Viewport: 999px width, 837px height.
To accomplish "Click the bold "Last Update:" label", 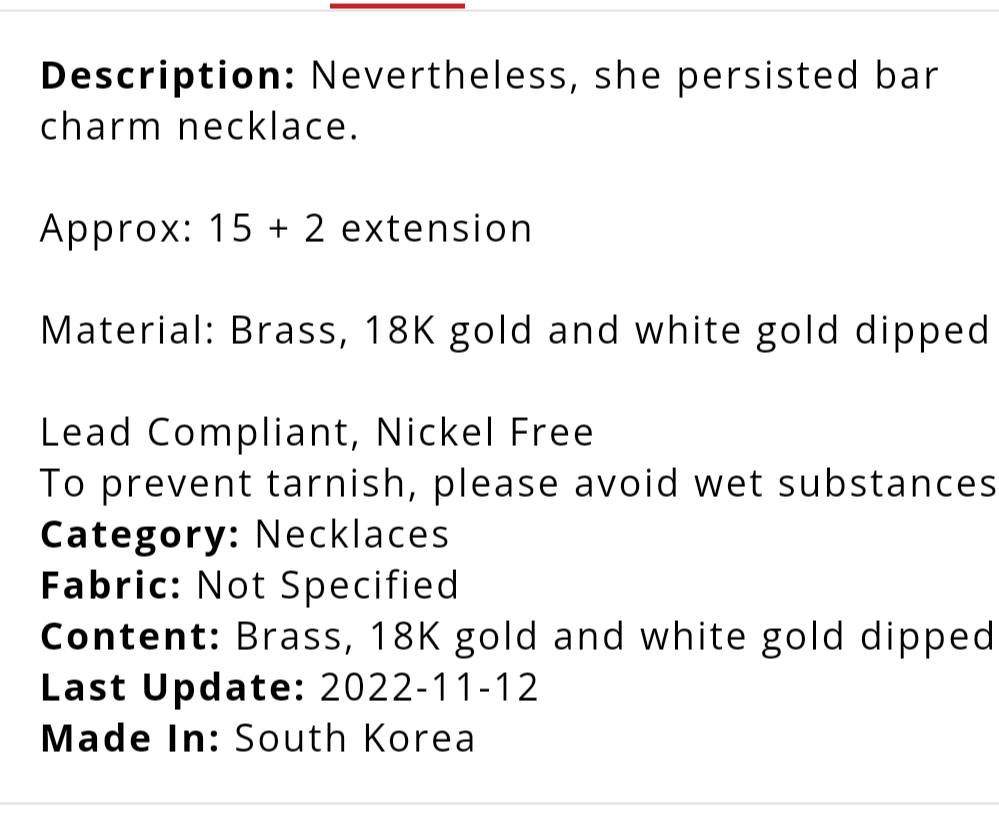I will click(x=171, y=688).
